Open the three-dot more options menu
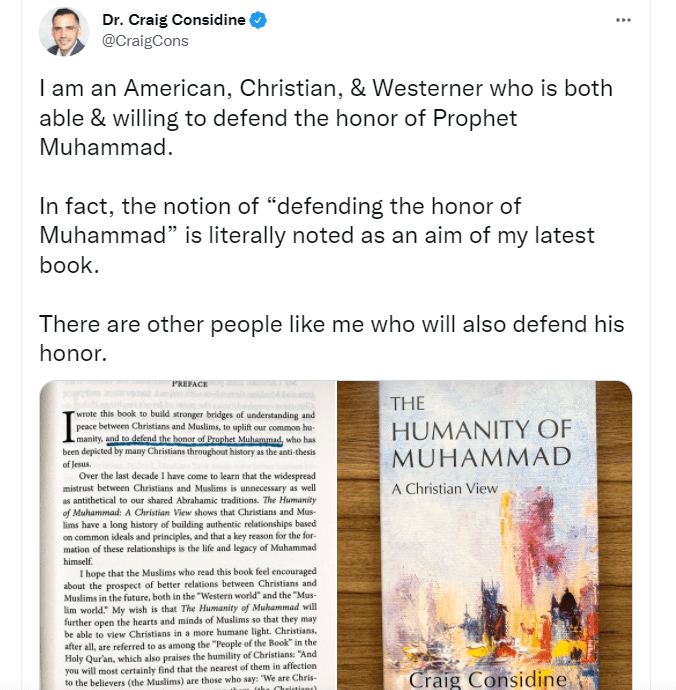 [x=623, y=20]
